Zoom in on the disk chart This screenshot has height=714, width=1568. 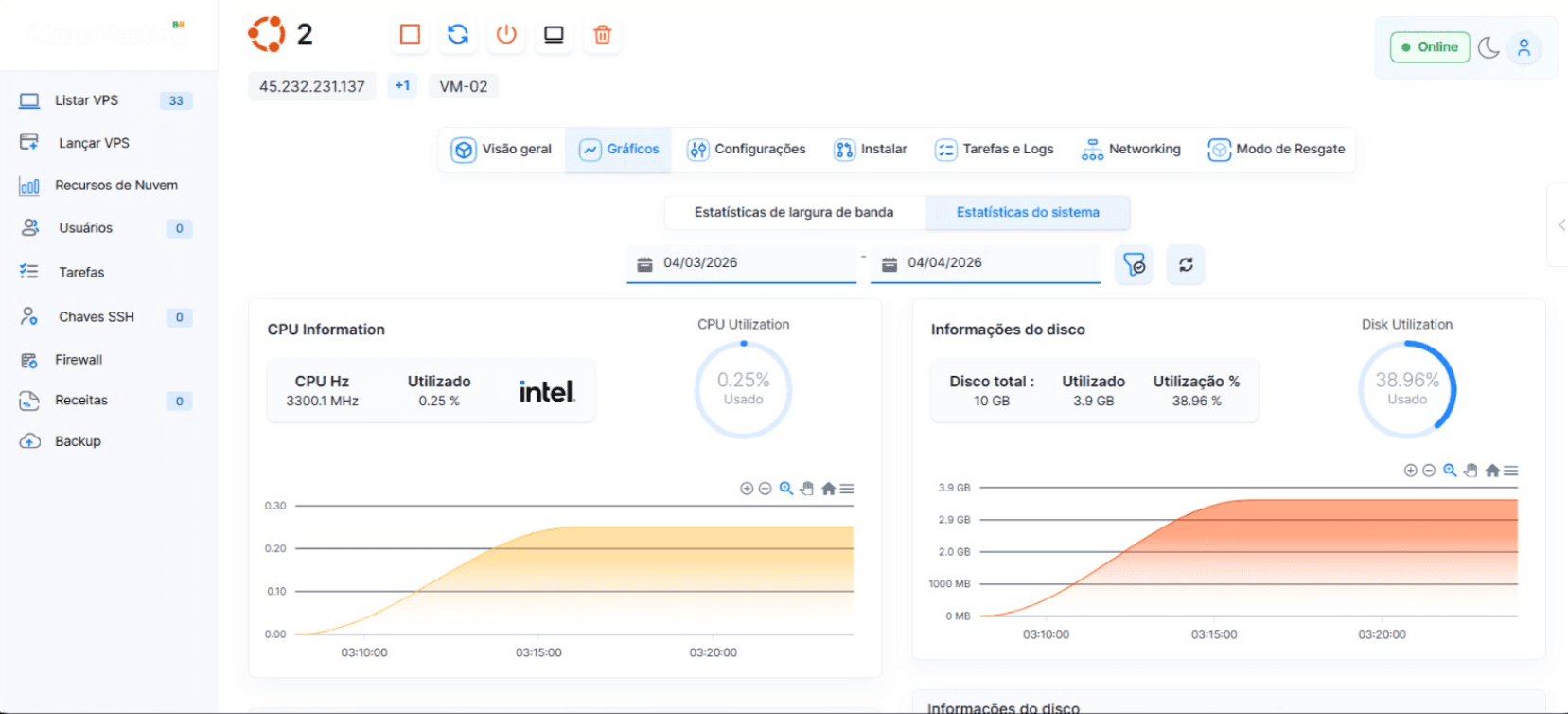click(x=1411, y=471)
